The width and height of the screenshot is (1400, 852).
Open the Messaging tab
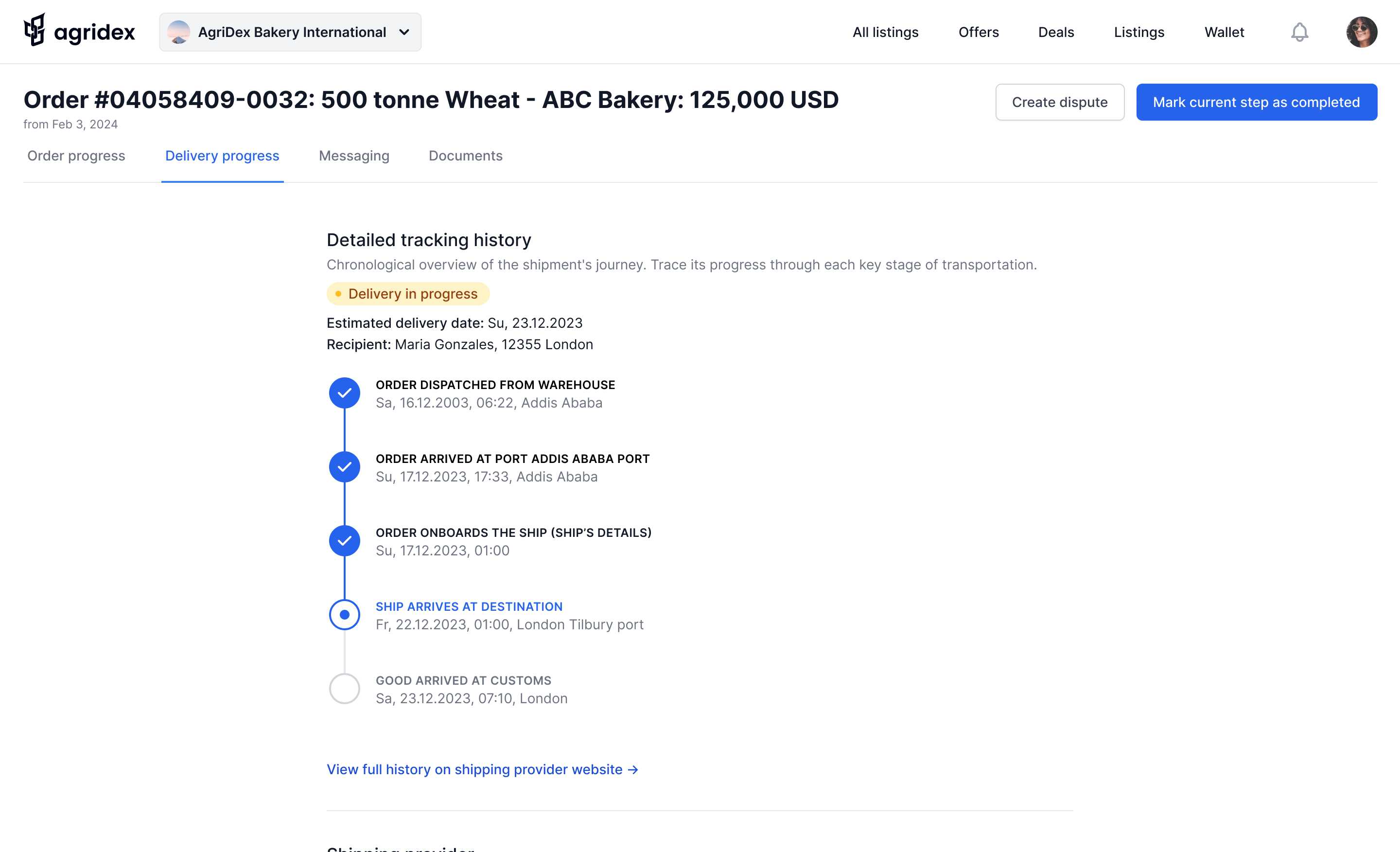click(x=354, y=156)
